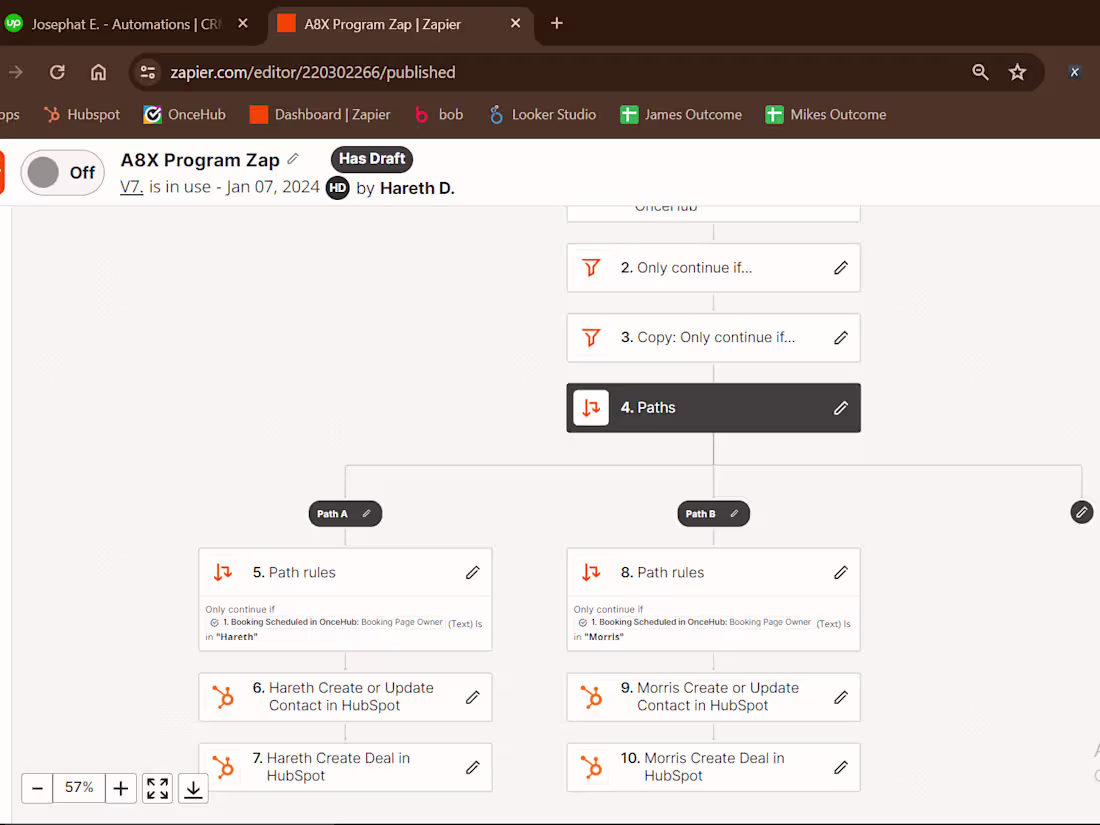Select the filter icon on step 2
This screenshot has width=1100, height=825.
[x=591, y=267]
